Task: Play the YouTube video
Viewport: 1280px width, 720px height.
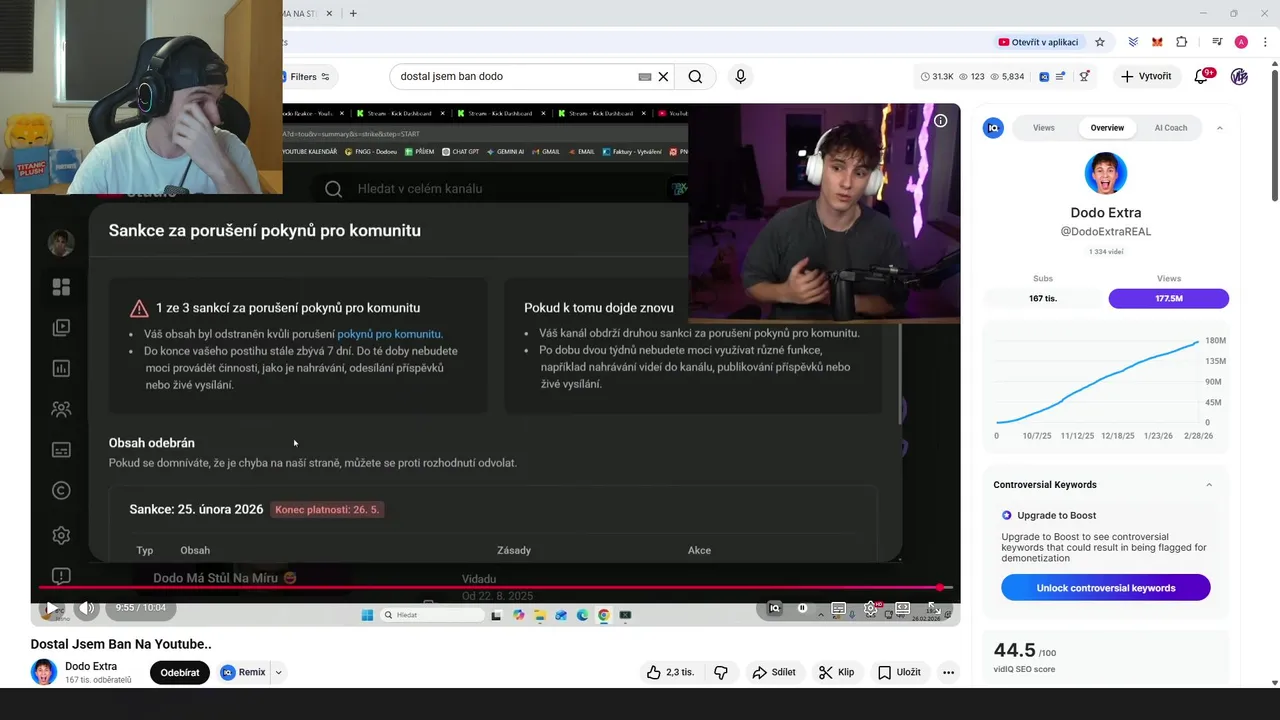Action: (x=51, y=608)
